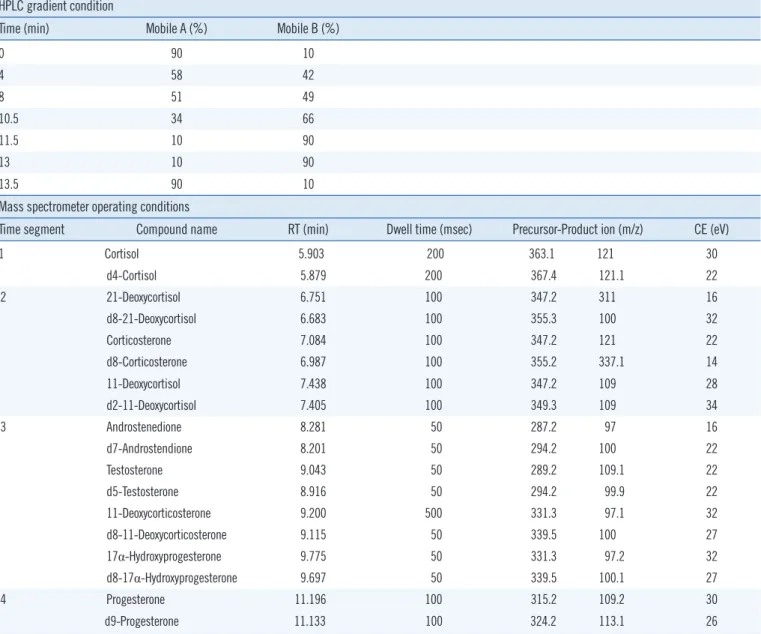Select the 'd2-11-Deoxycortisol' compound name
This screenshot has height=634, width=761.
[x=151, y=405]
